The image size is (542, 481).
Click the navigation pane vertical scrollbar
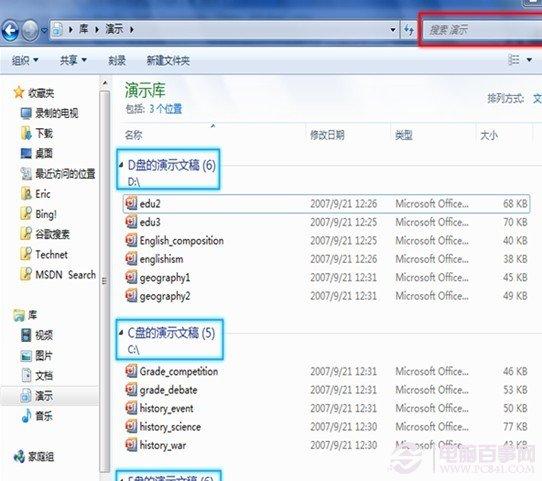pos(105,281)
